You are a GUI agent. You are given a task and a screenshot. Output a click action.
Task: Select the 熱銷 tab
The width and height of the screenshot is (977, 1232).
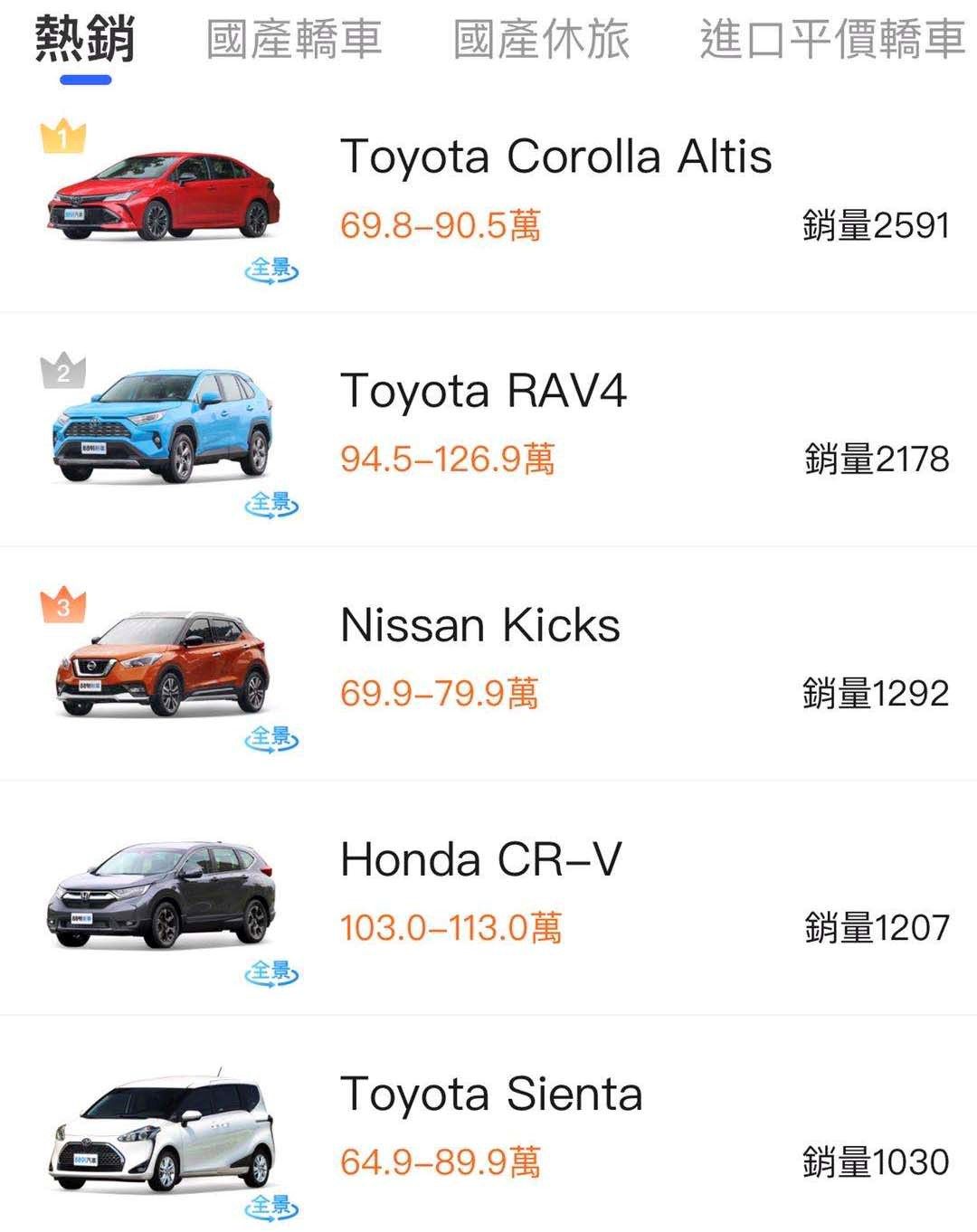[x=85, y=41]
